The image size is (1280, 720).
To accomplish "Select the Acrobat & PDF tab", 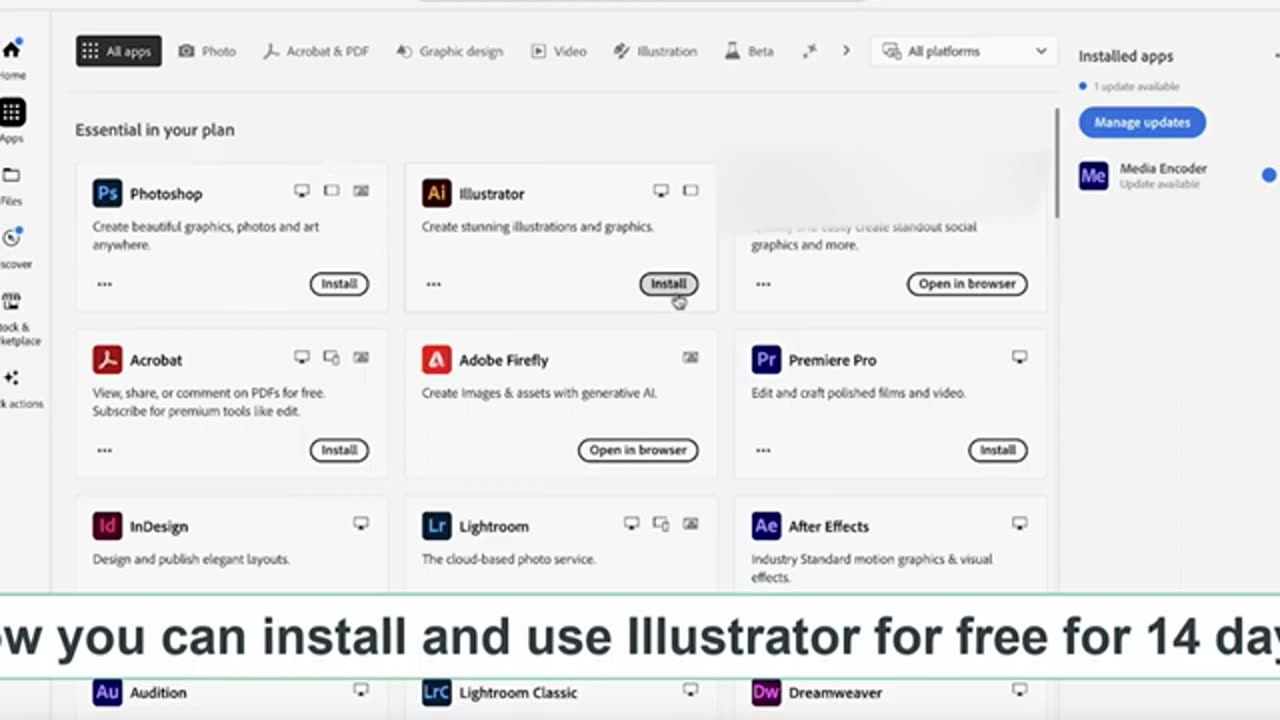I will click(x=316, y=51).
